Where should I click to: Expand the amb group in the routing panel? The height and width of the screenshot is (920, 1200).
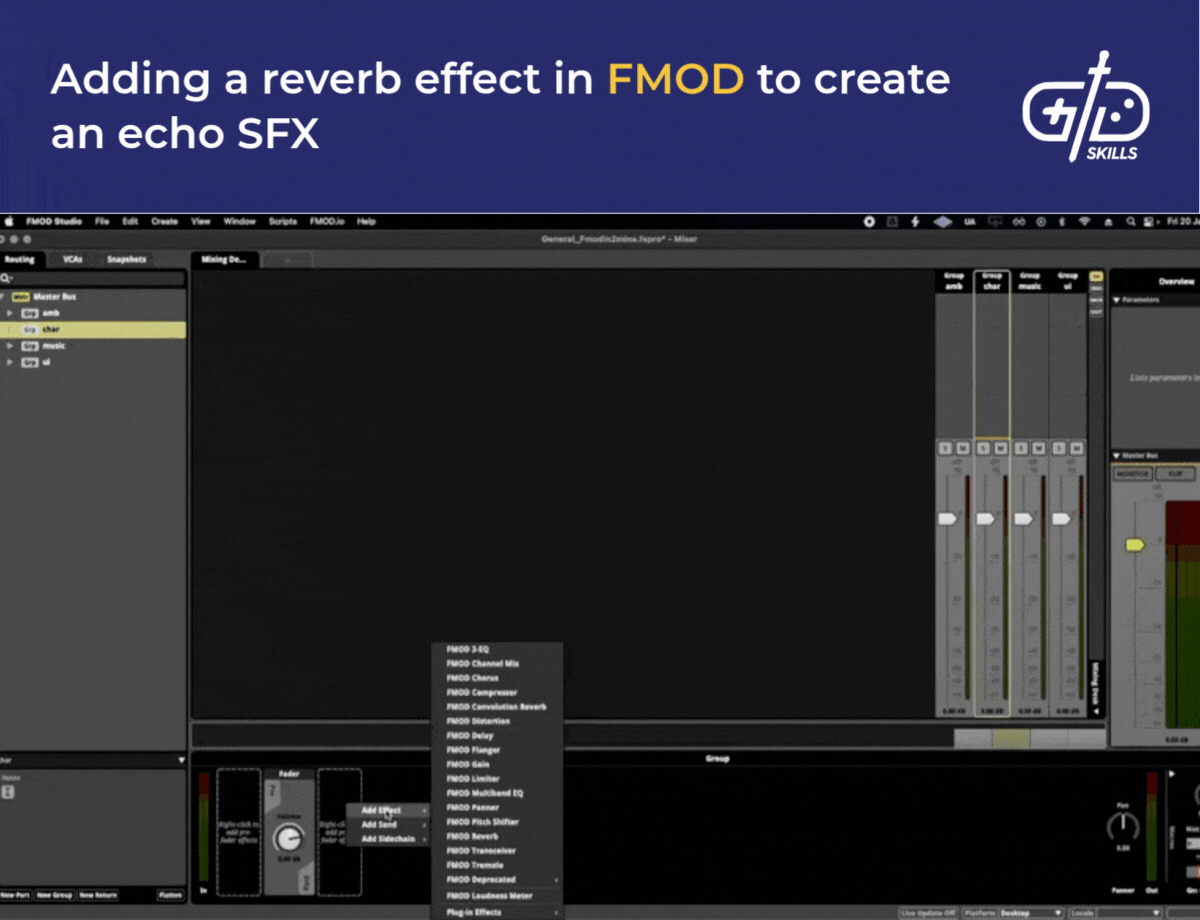(x=10, y=313)
